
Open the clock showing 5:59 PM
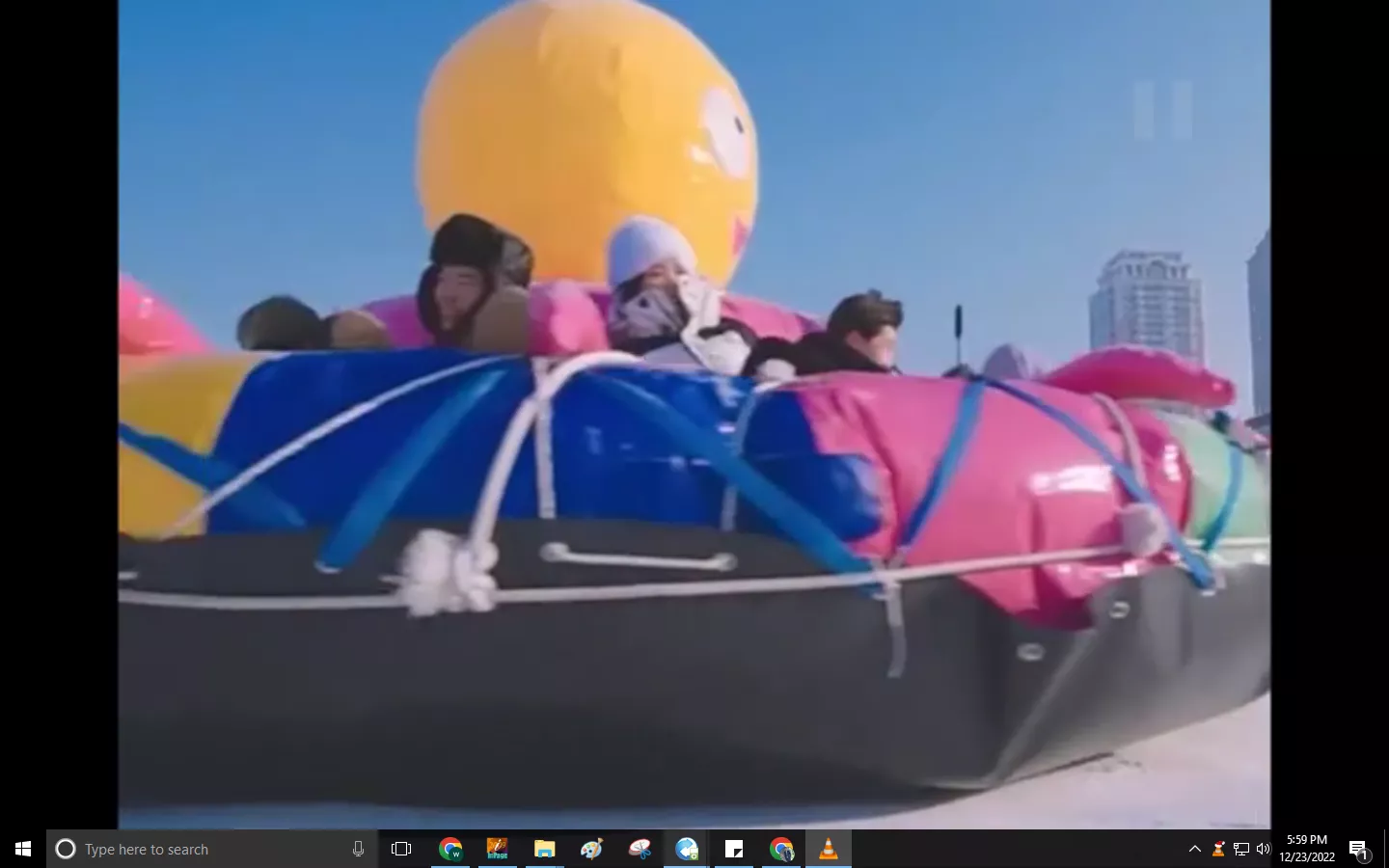pyautogui.click(x=1307, y=849)
